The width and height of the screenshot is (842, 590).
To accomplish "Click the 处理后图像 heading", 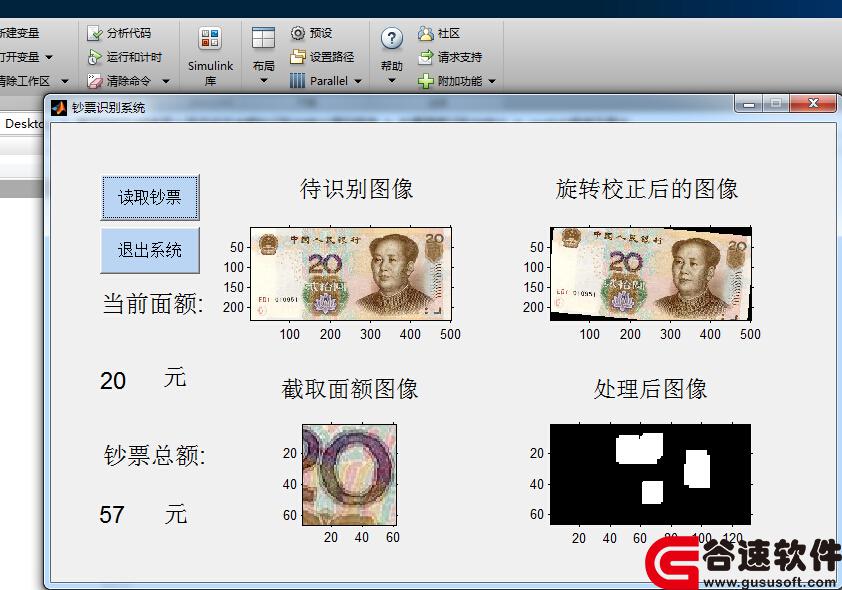I will [650, 389].
